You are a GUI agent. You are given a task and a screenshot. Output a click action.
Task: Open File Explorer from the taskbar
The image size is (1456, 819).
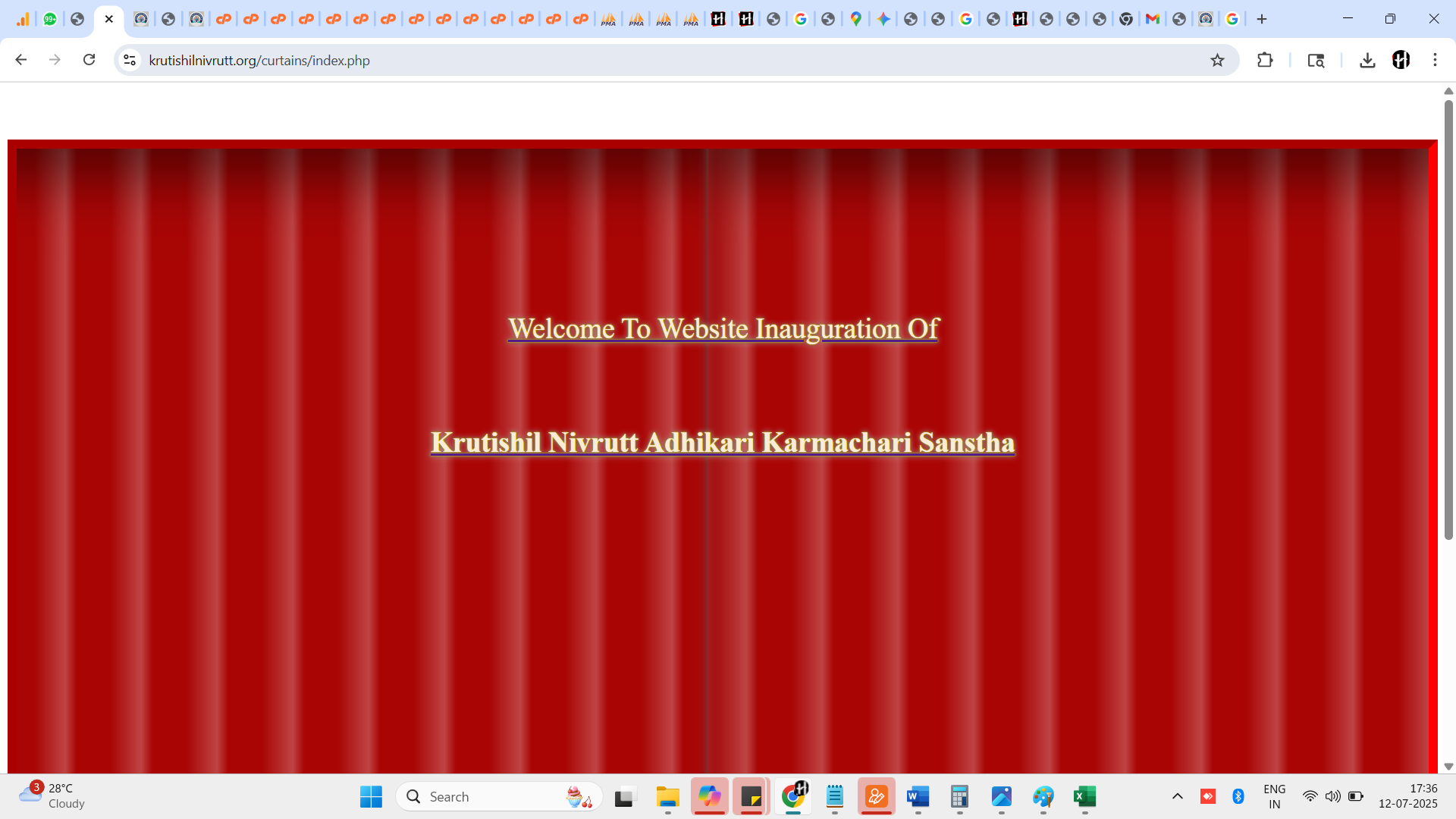coord(667,796)
